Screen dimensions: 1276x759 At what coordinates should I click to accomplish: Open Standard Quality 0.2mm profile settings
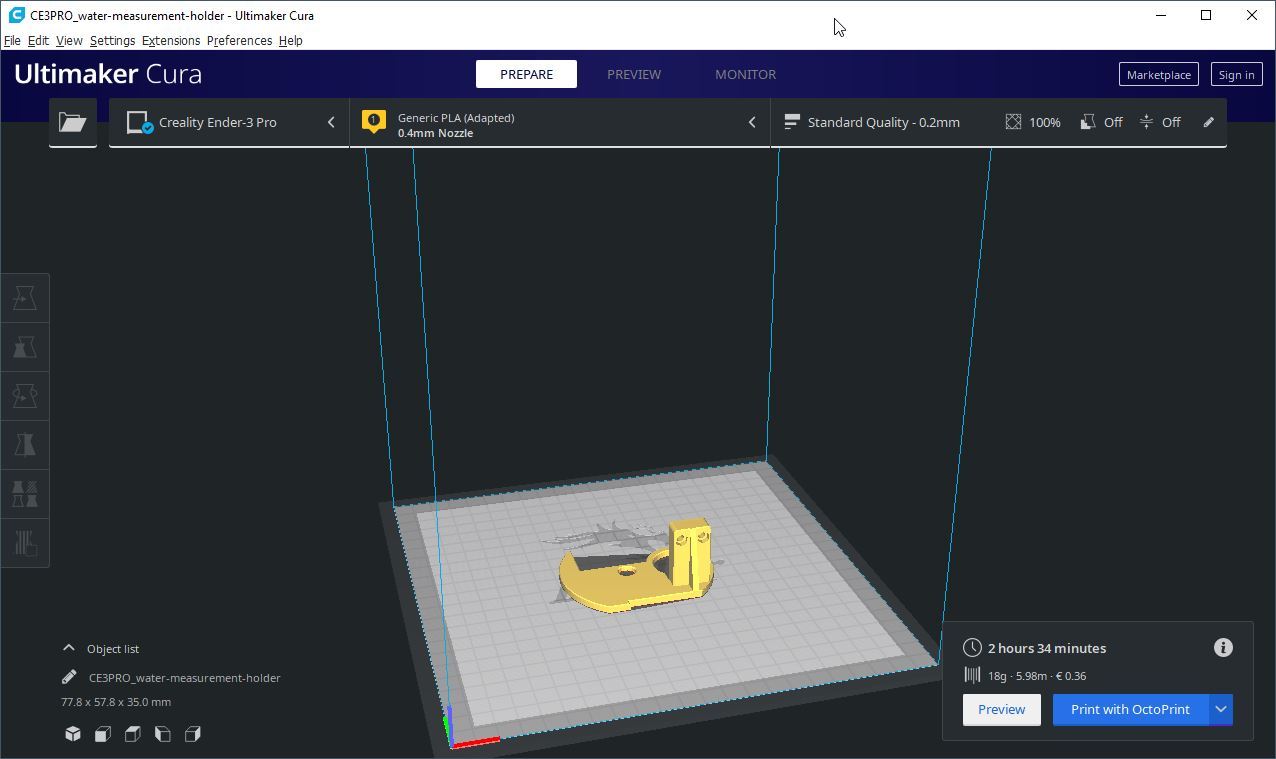coord(884,122)
